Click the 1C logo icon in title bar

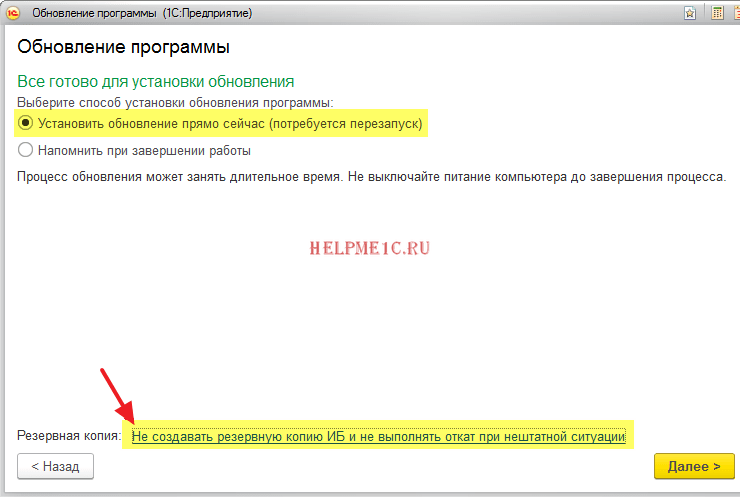[13, 13]
